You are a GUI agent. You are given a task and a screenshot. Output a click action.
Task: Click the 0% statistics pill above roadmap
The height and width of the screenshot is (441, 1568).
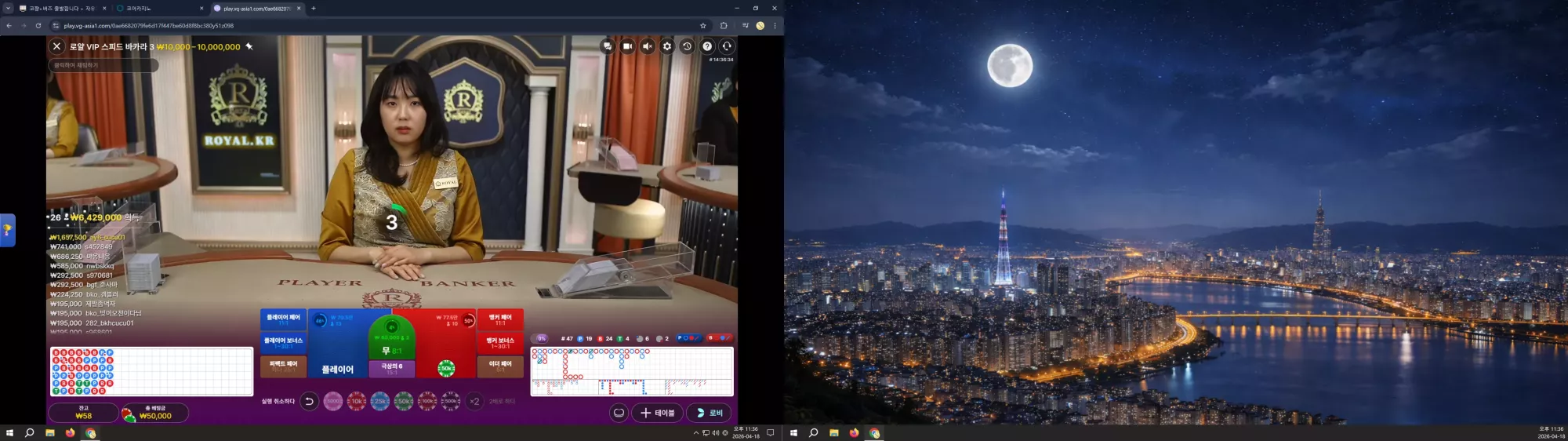point(541,338)
